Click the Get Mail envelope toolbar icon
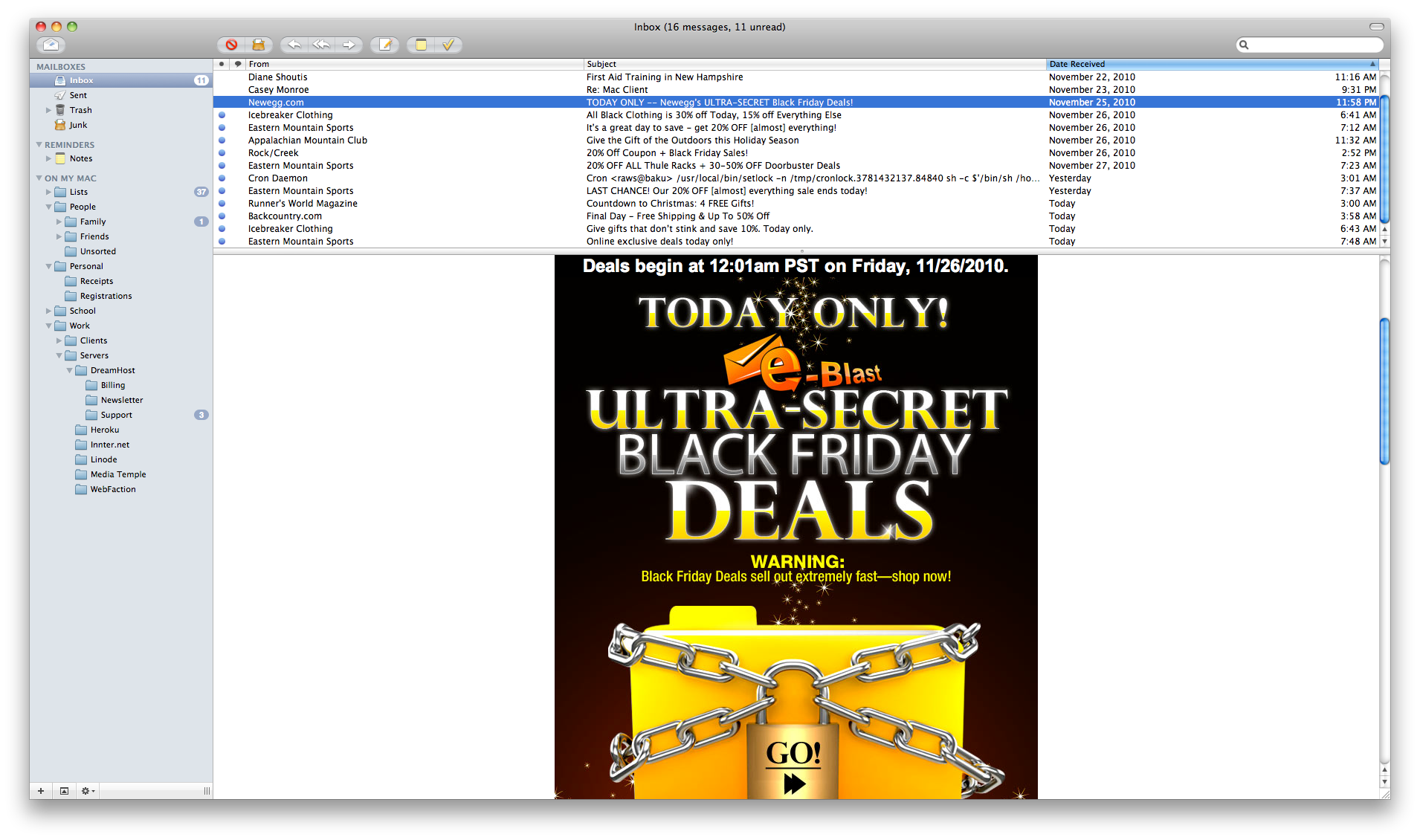The width and height of the screenshot is (1420, 840). tap(51, 45)
